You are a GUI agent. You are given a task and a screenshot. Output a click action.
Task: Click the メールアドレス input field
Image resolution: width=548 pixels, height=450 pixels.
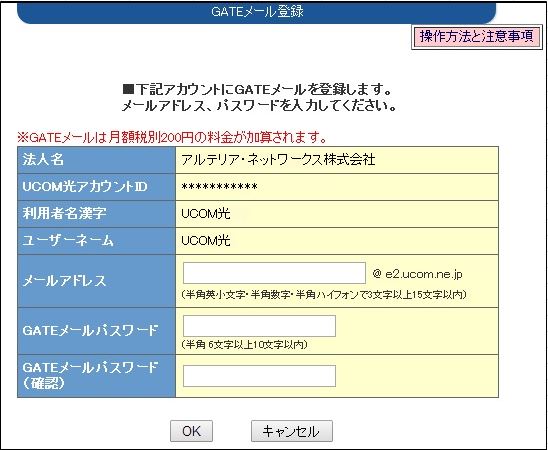click(274, 273)
